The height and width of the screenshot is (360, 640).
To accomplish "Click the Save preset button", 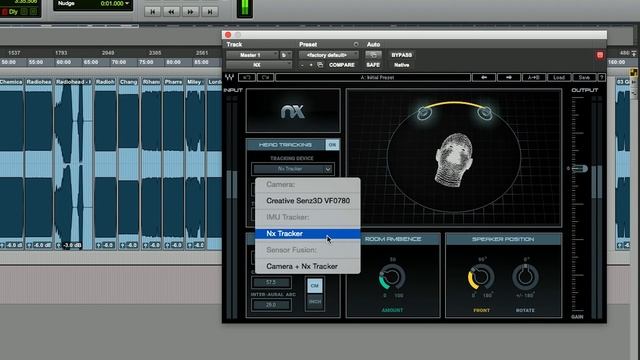I will click(x=584, y=77).
